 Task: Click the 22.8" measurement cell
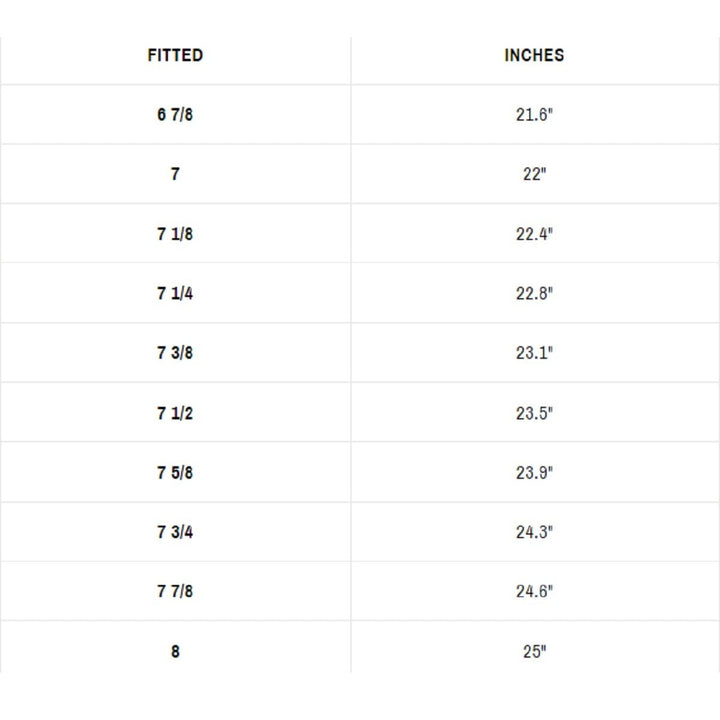(534, 294)
